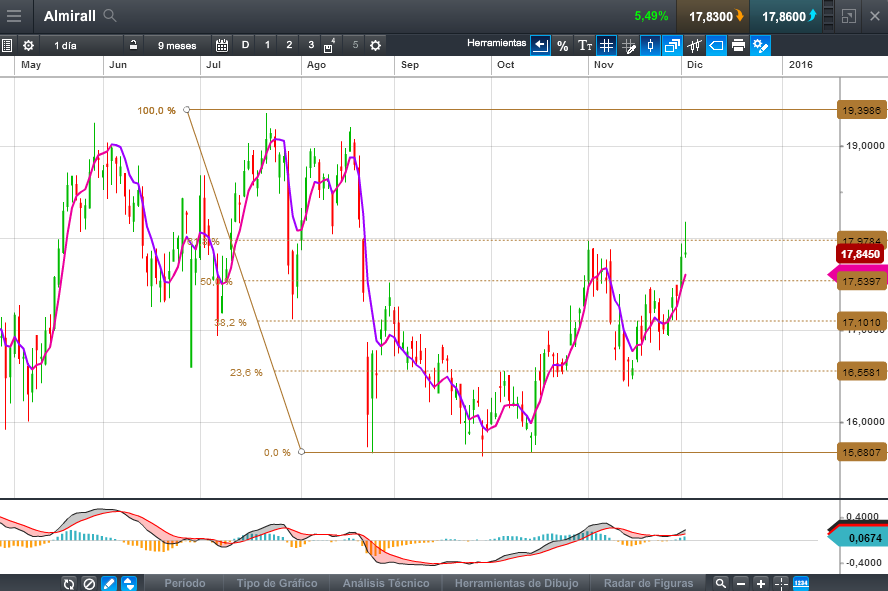Click the Fibonacci 100,0 % anchor handle

tap(187, 110)
